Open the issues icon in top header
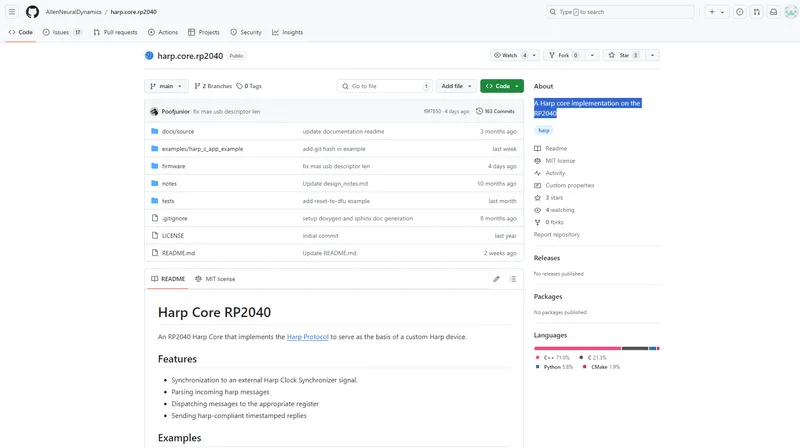Image resolution: width=800 pixels, height=448 pixels. pyautogui.click(x=739, y=12)
